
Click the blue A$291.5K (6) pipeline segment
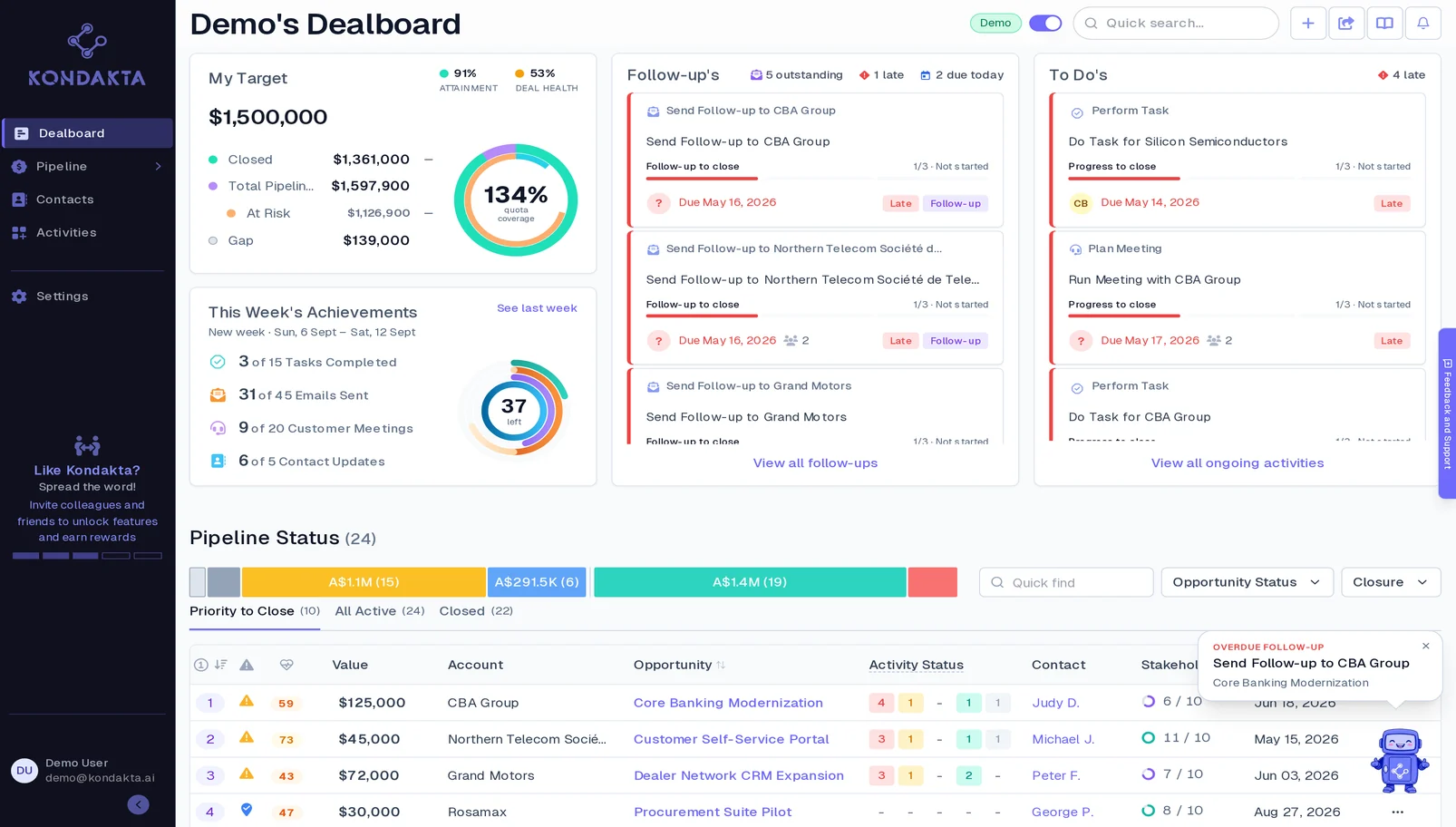[537, 582]
